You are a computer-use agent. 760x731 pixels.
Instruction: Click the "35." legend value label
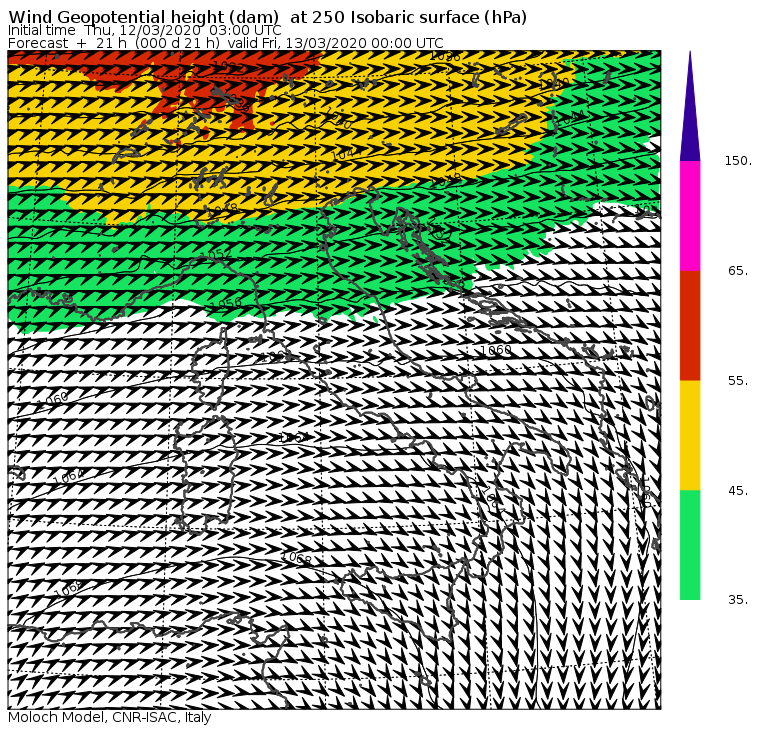click(x=738, y=600)
